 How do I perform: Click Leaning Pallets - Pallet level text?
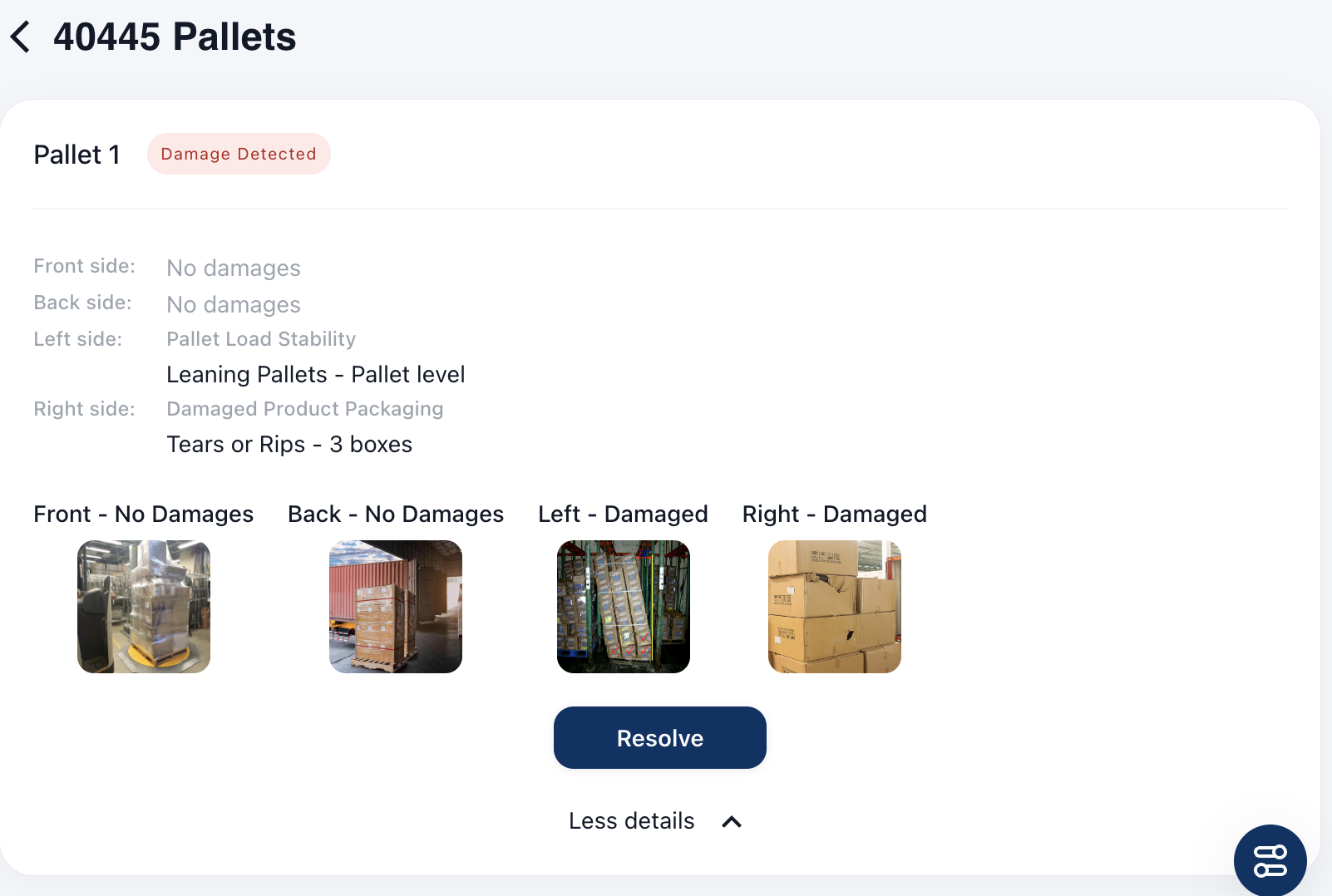pos(316,375)
